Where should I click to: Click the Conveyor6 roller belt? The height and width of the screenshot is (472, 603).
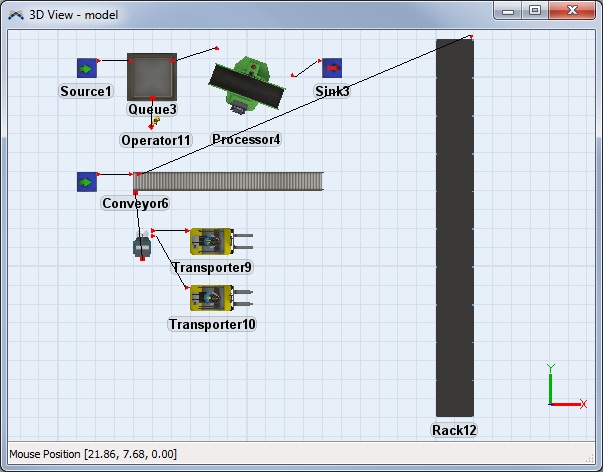click(x=230, y=181)
